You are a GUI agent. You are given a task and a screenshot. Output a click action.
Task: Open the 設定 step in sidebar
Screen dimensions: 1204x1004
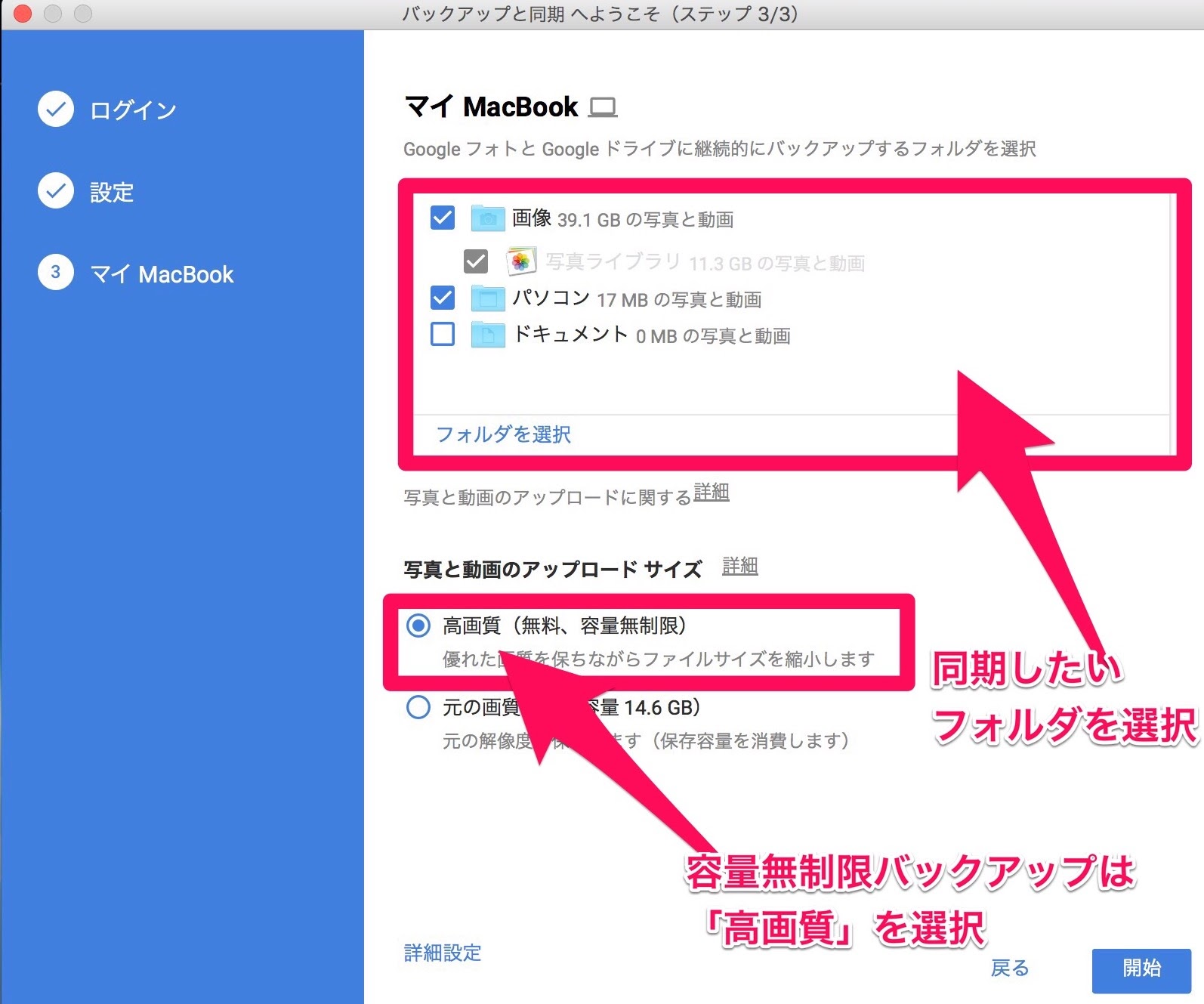click(112, 192)
